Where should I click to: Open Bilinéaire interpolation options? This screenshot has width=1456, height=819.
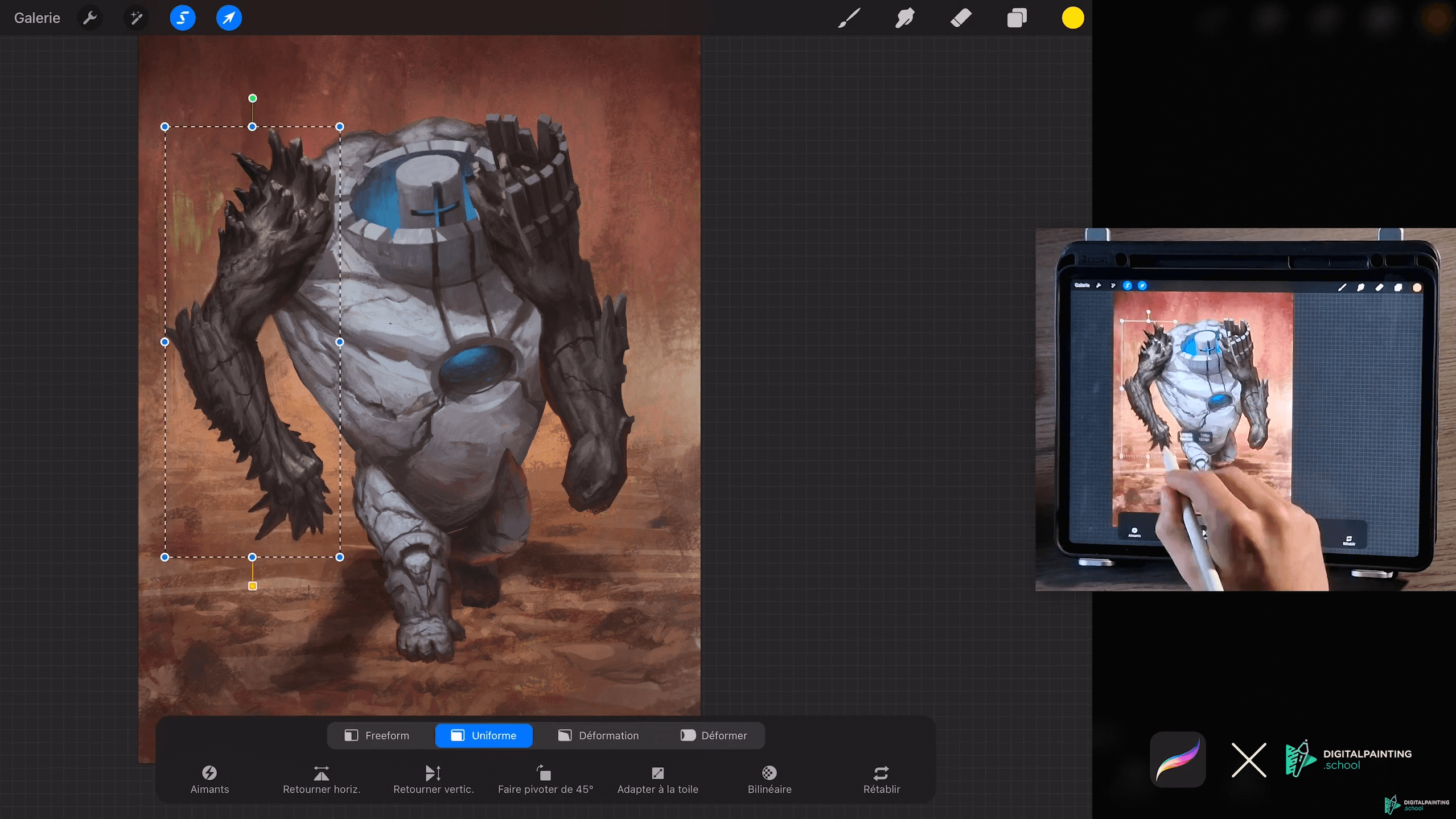769,779
